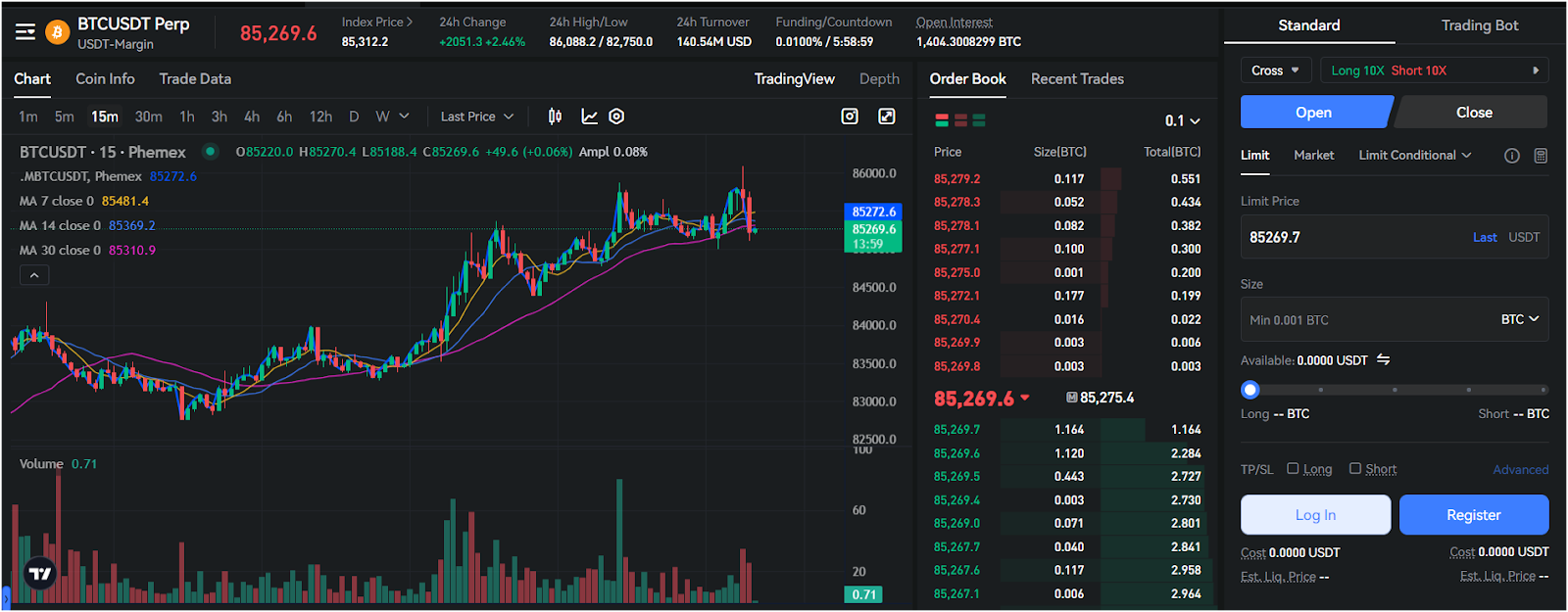
Task: Select the Limit order tab
Action: [x=1254, y=155]
